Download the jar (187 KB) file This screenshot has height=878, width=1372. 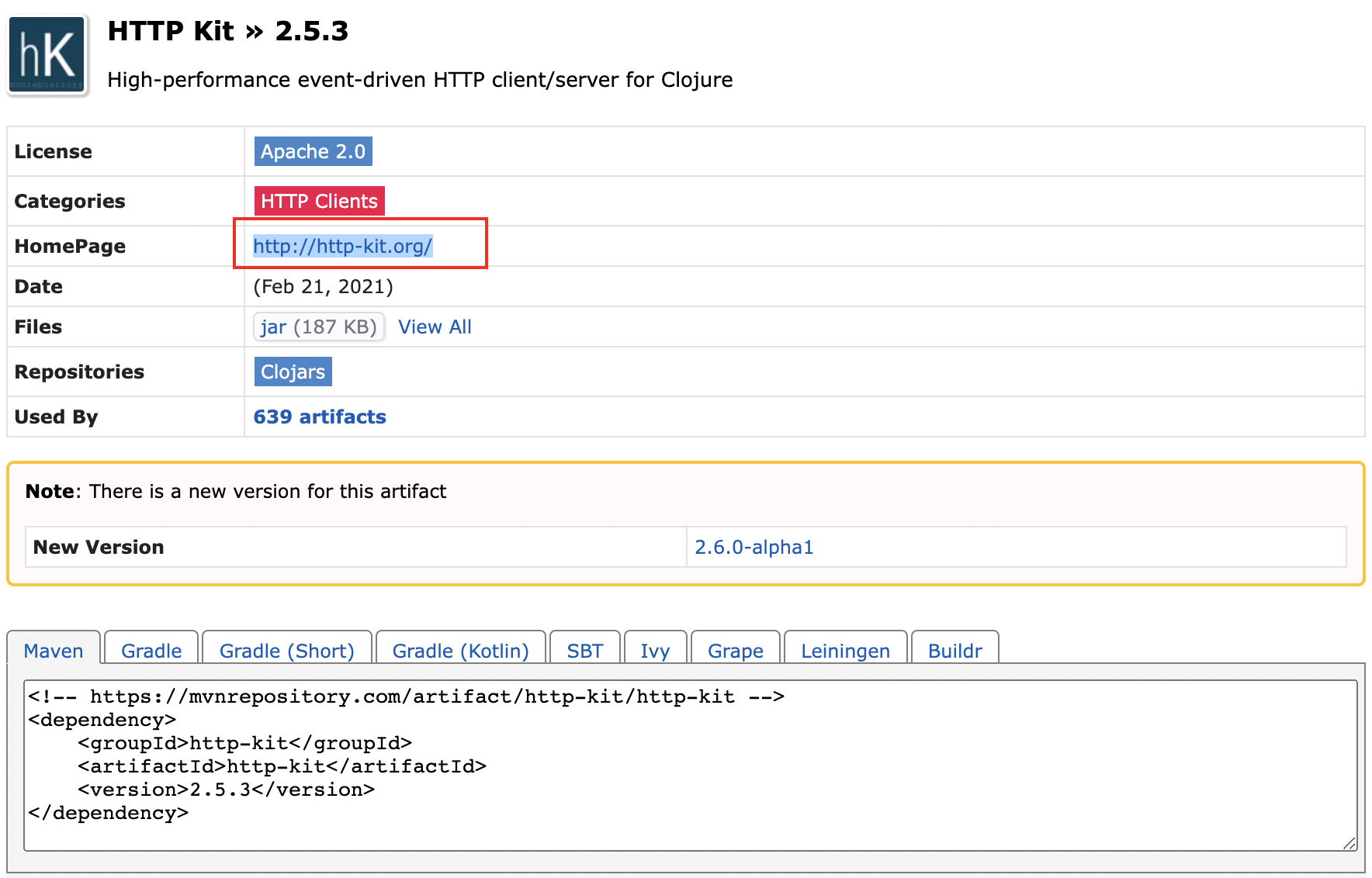click(x=318, y=327)
